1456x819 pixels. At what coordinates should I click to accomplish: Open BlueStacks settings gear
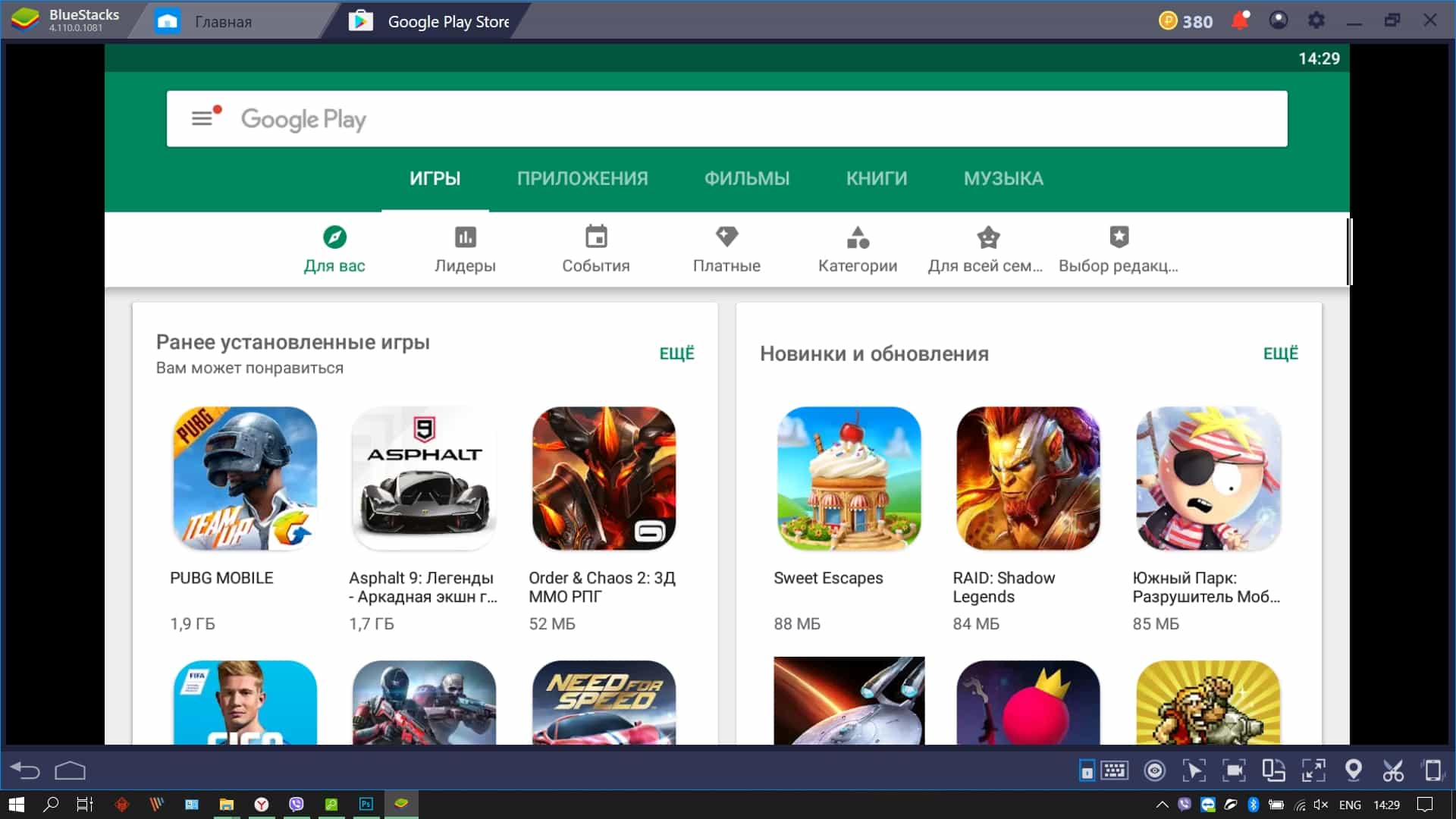pos(1316,20)
